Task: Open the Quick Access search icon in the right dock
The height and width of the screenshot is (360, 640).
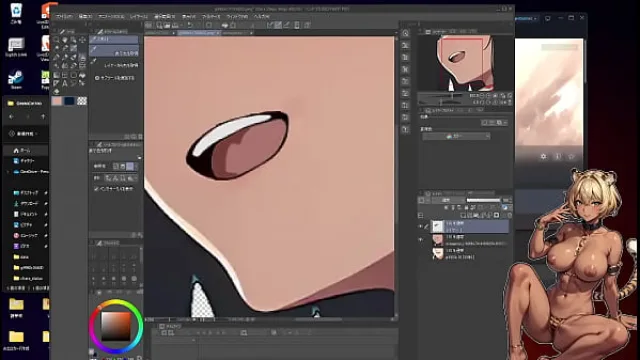Action: point(405,33)
